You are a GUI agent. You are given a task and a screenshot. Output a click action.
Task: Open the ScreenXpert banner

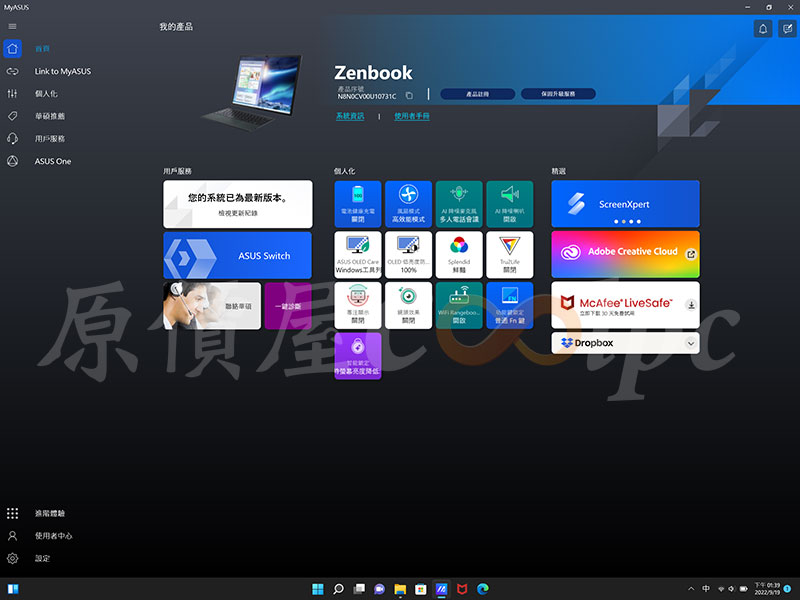click(x=626, y=204)
